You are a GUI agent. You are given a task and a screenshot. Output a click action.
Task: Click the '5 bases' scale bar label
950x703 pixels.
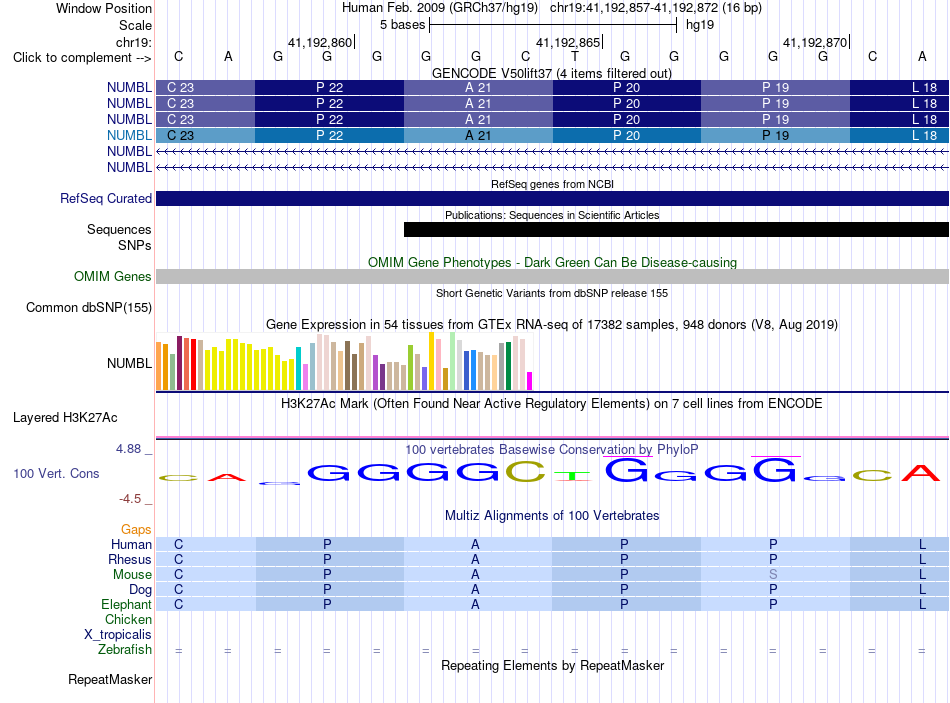point(402,25)
